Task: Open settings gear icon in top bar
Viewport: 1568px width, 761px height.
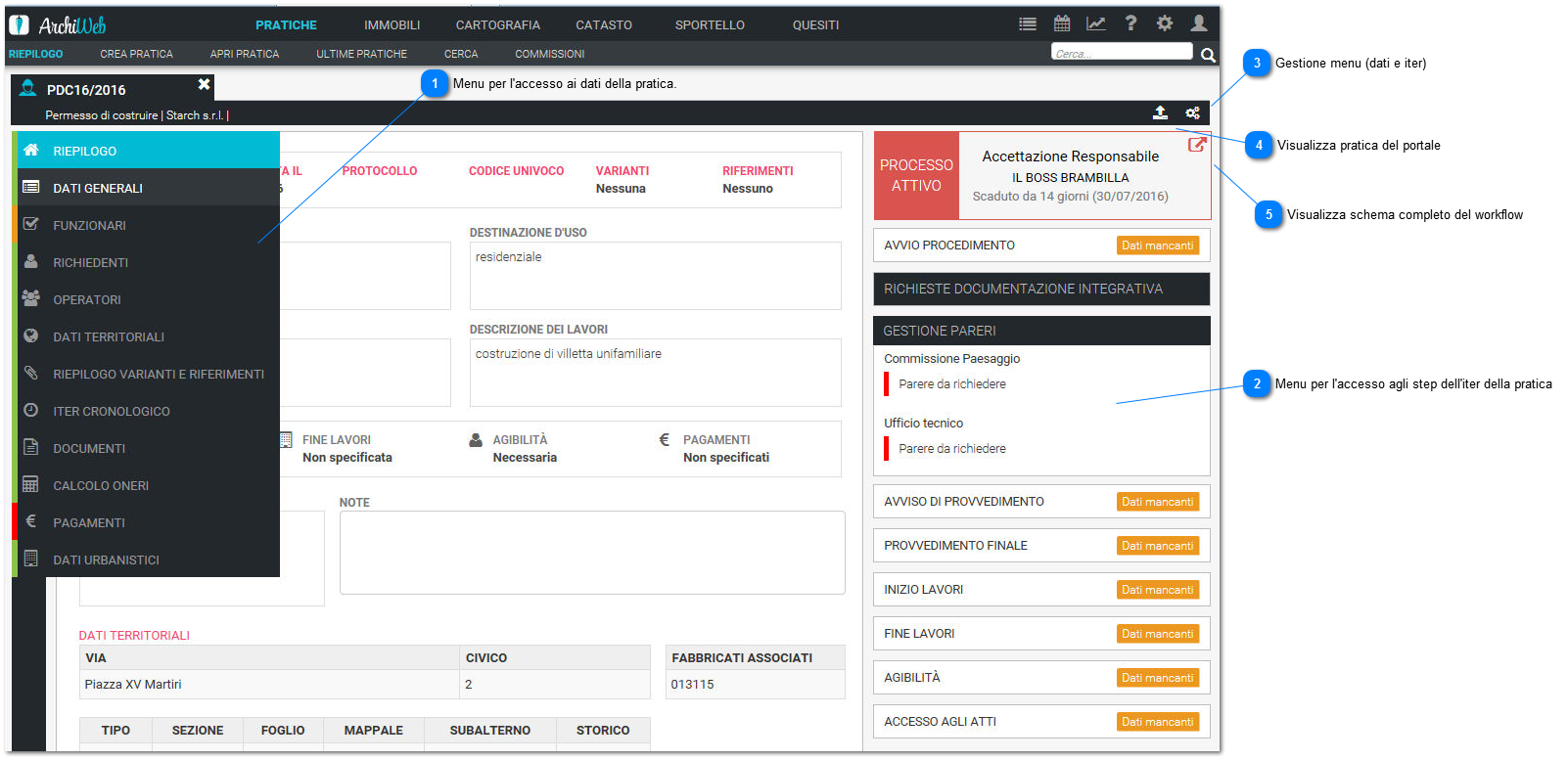Action: (1165, 22)
